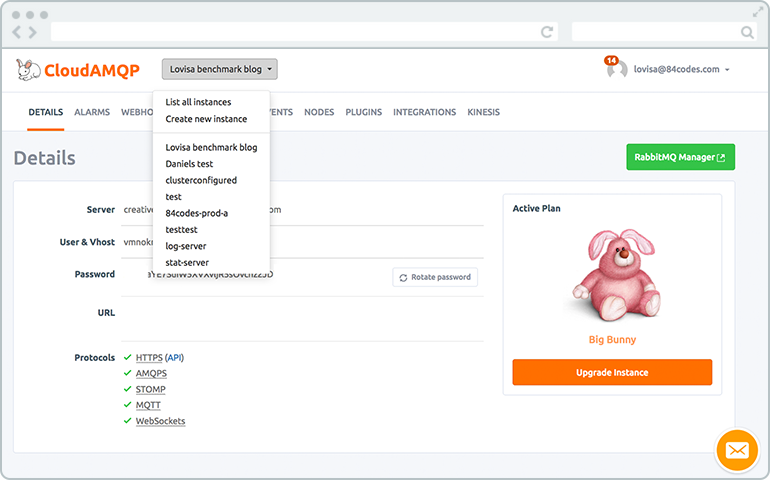
Task: Switch to log-server instance
Action: (x=186, y=246)
